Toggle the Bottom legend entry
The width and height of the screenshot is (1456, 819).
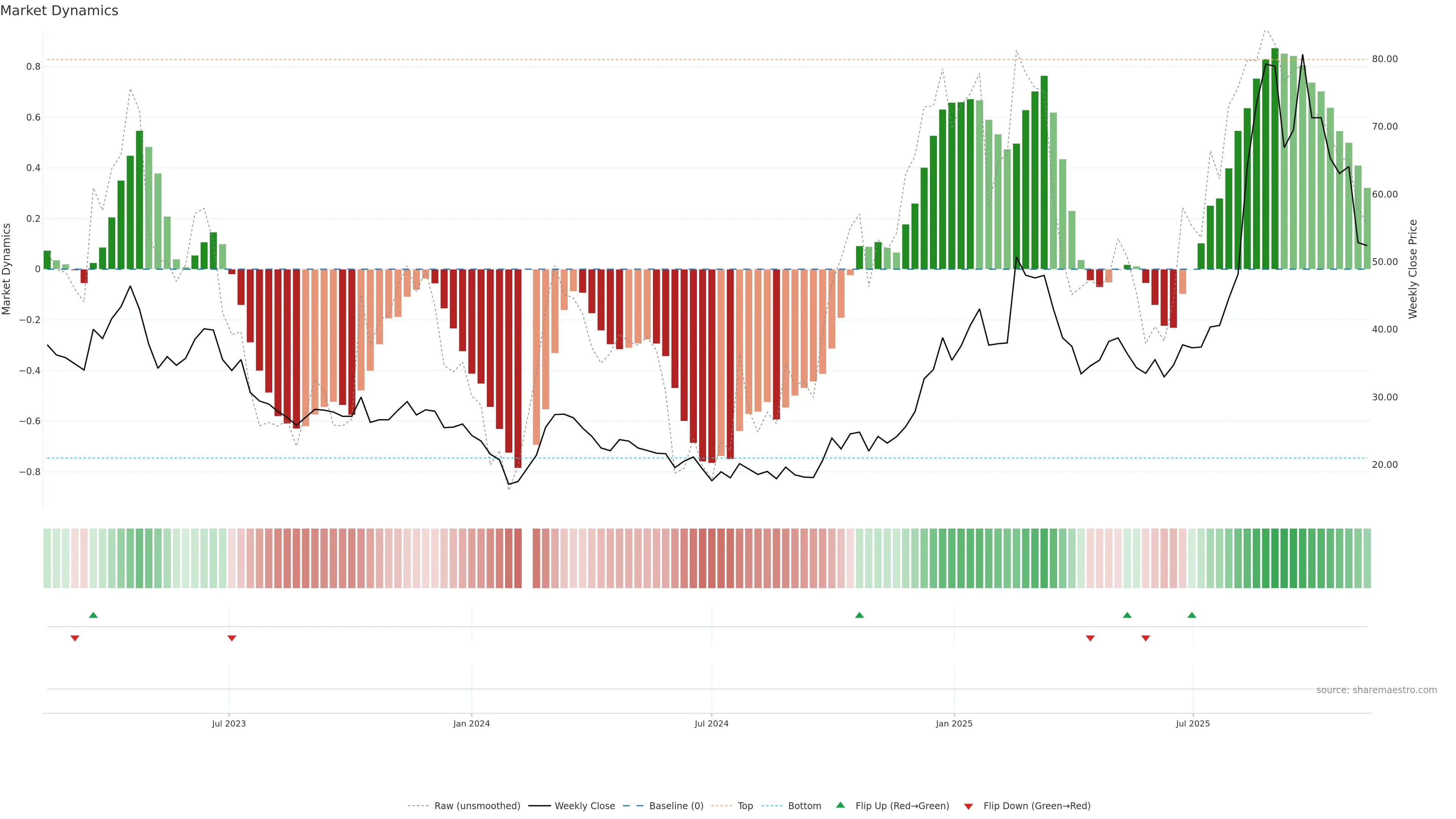click(x=804, y=806)
